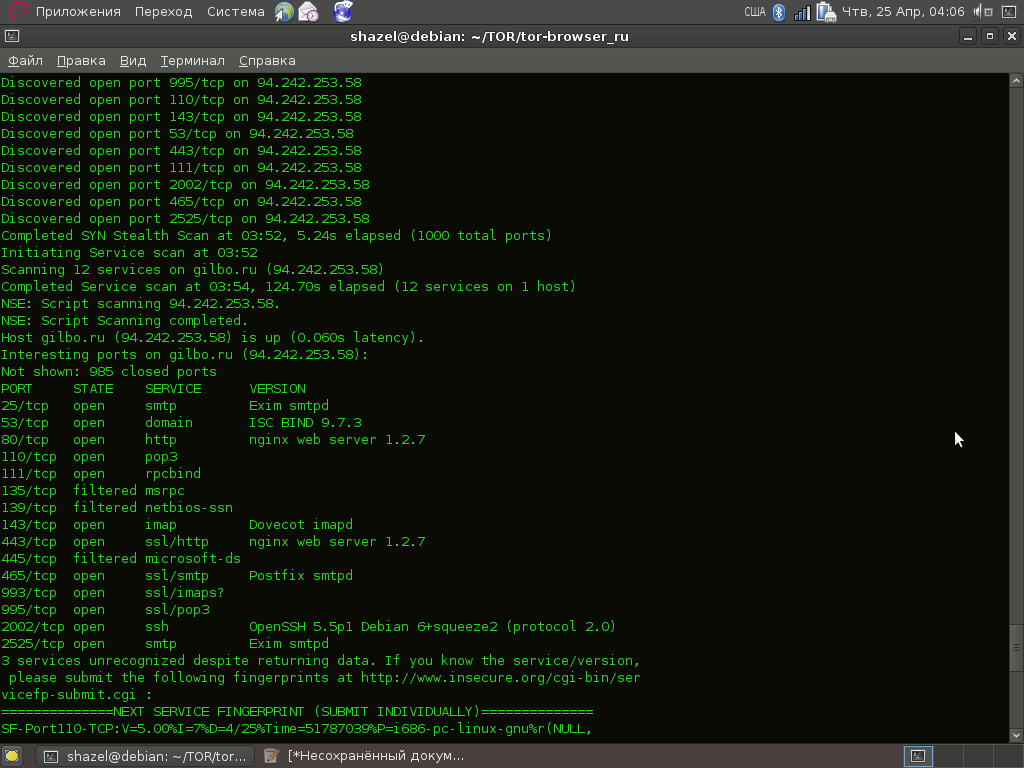The width and height of the screenshot is (1024, 768).
Task: Open the Bluetooth tray icon
Action: point(779,12)
